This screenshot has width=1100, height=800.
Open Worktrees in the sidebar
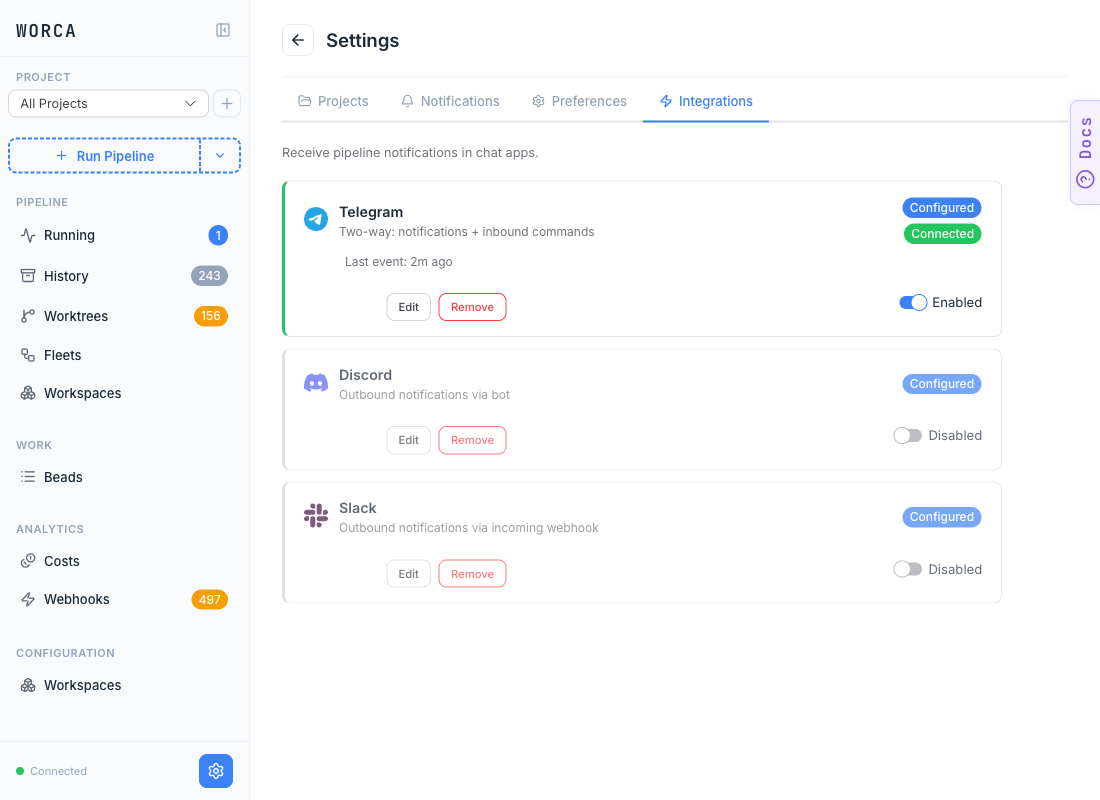pyautogui.click(x=124, y=316)
